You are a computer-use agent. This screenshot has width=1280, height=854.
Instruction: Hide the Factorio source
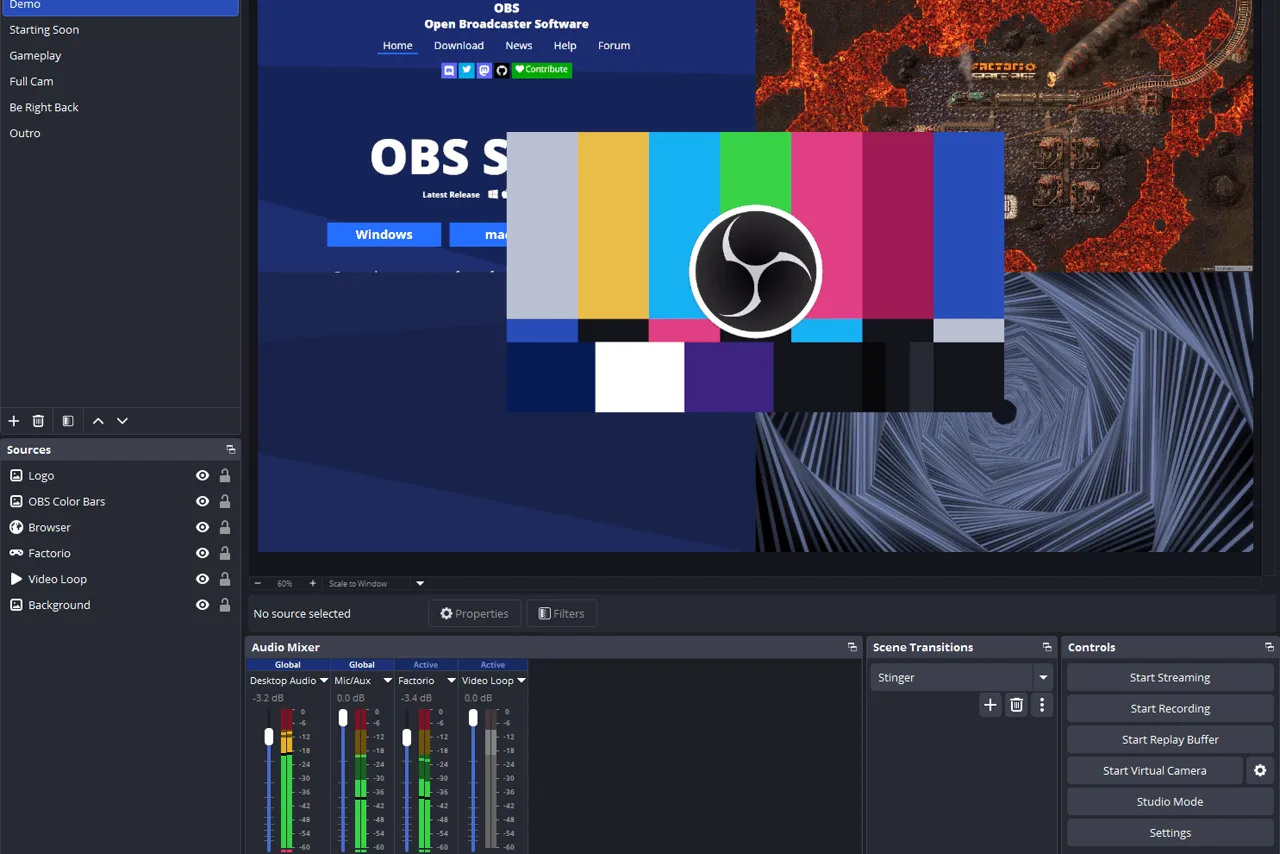coord(202,554)
